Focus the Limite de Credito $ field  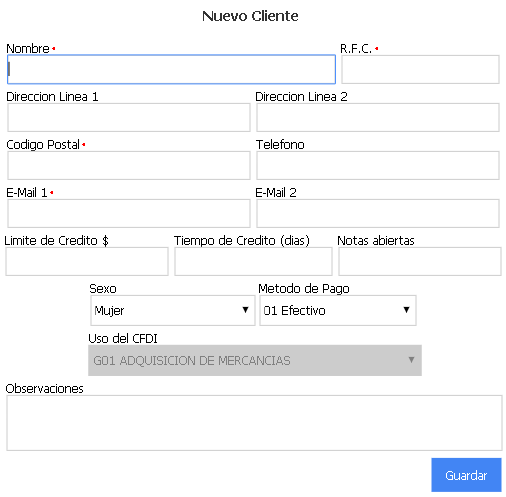tap(87, 261)
